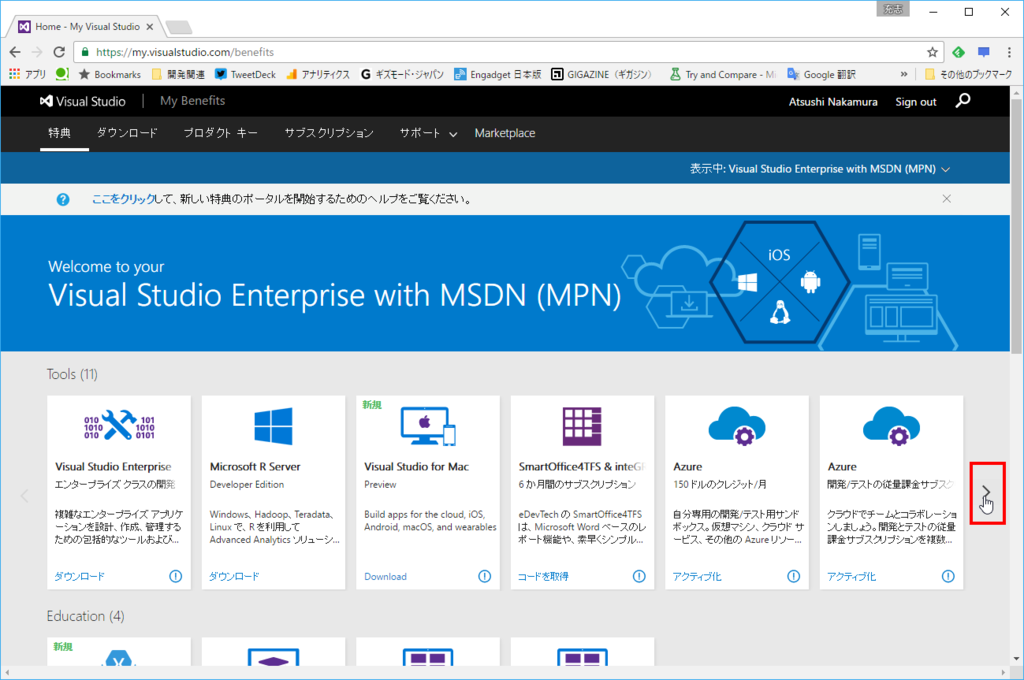Image resolution: width=1024 pixels, height=680 pixels.
Task: Go to next Tools carousel page arrow
Action: 987,493
